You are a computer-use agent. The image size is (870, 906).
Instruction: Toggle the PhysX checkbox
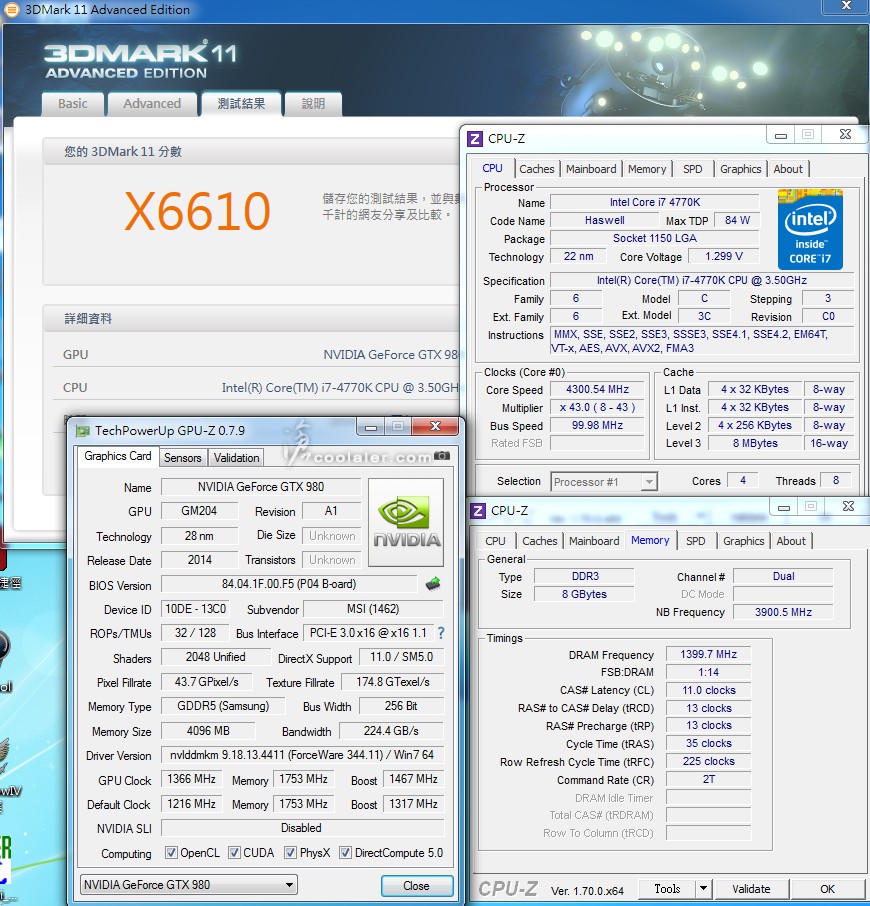tap(291, 852)
